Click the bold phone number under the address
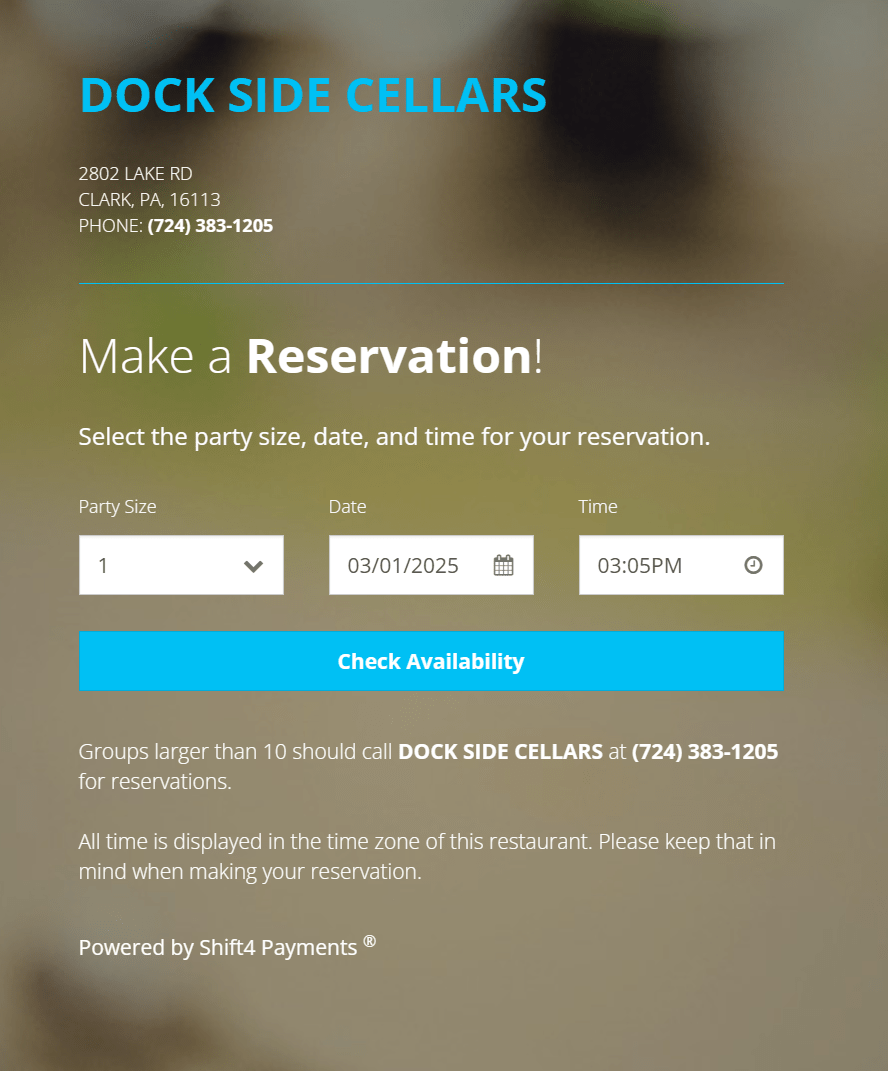 tap(210, 226)
